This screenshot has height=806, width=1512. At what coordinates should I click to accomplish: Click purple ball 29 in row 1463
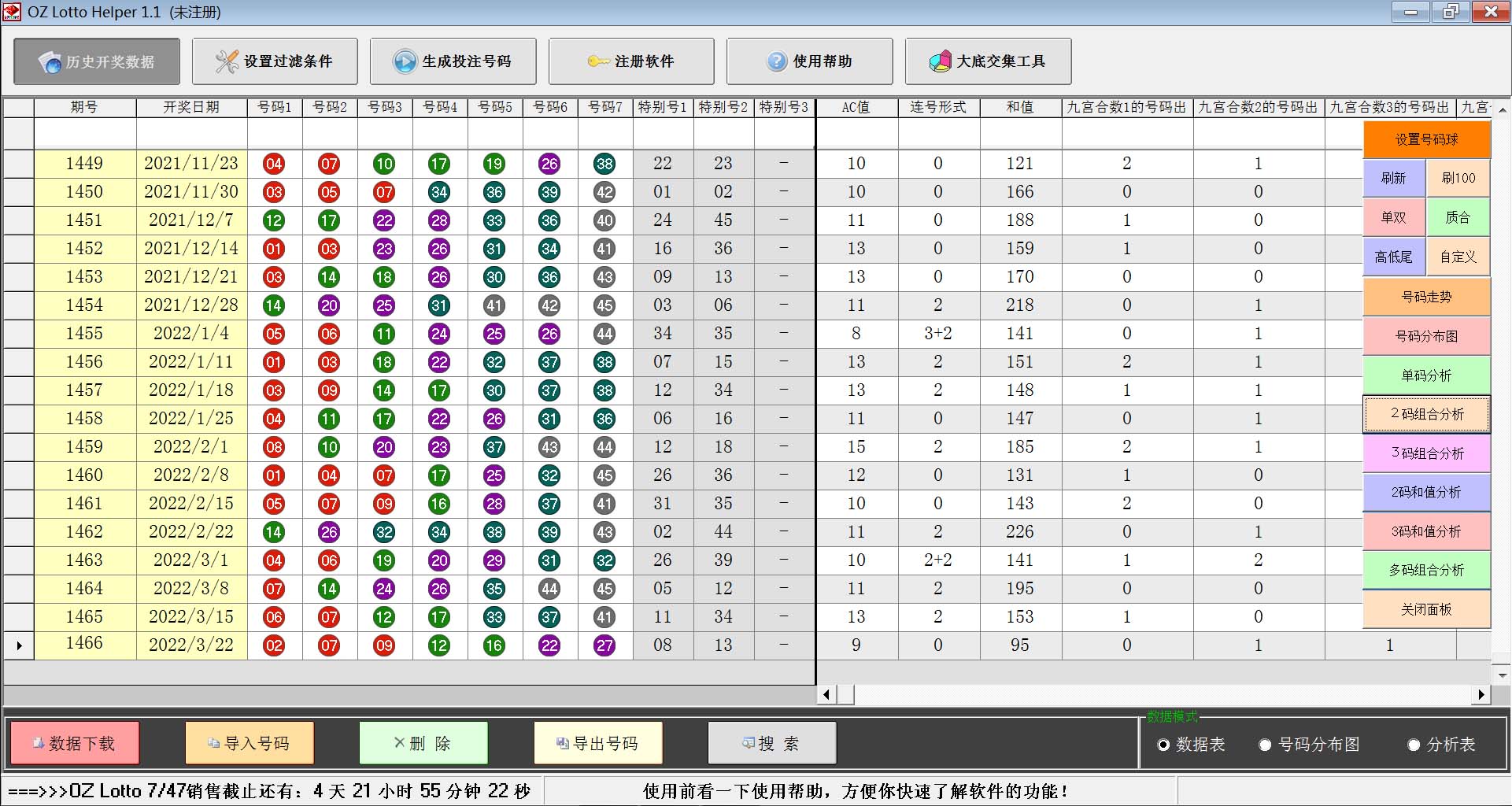click(x=494, y=561)
